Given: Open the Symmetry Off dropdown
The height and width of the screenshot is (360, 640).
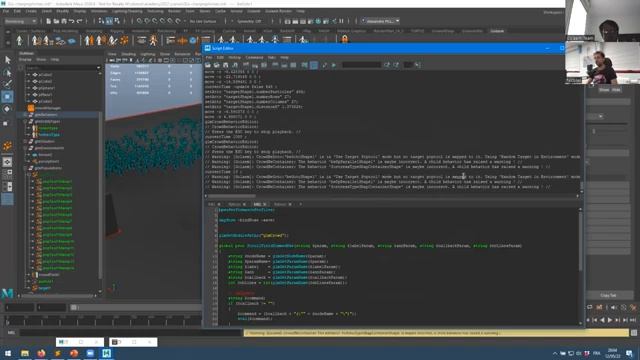Looking at the screenshot, I should tap(249, 21).
